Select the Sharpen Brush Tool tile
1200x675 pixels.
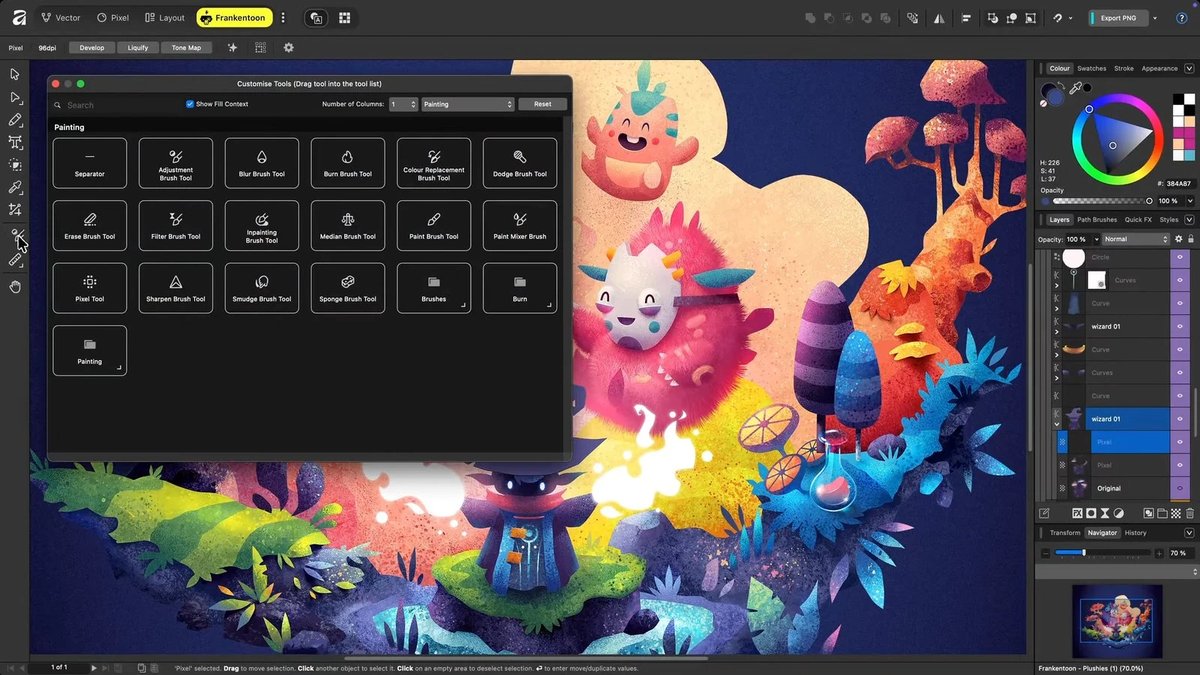[x=176, y=288]
